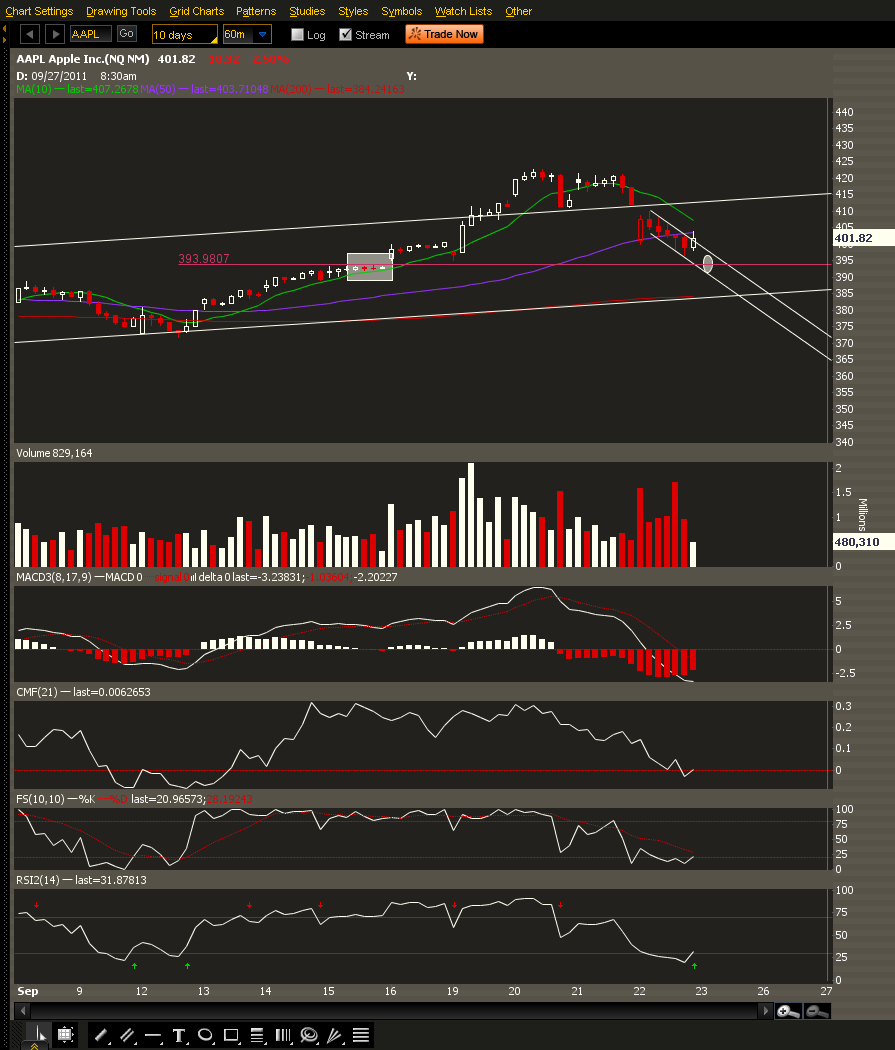Select the trendline drawing tool
Screen dimensions: 895x1050
click(101, 1035)
